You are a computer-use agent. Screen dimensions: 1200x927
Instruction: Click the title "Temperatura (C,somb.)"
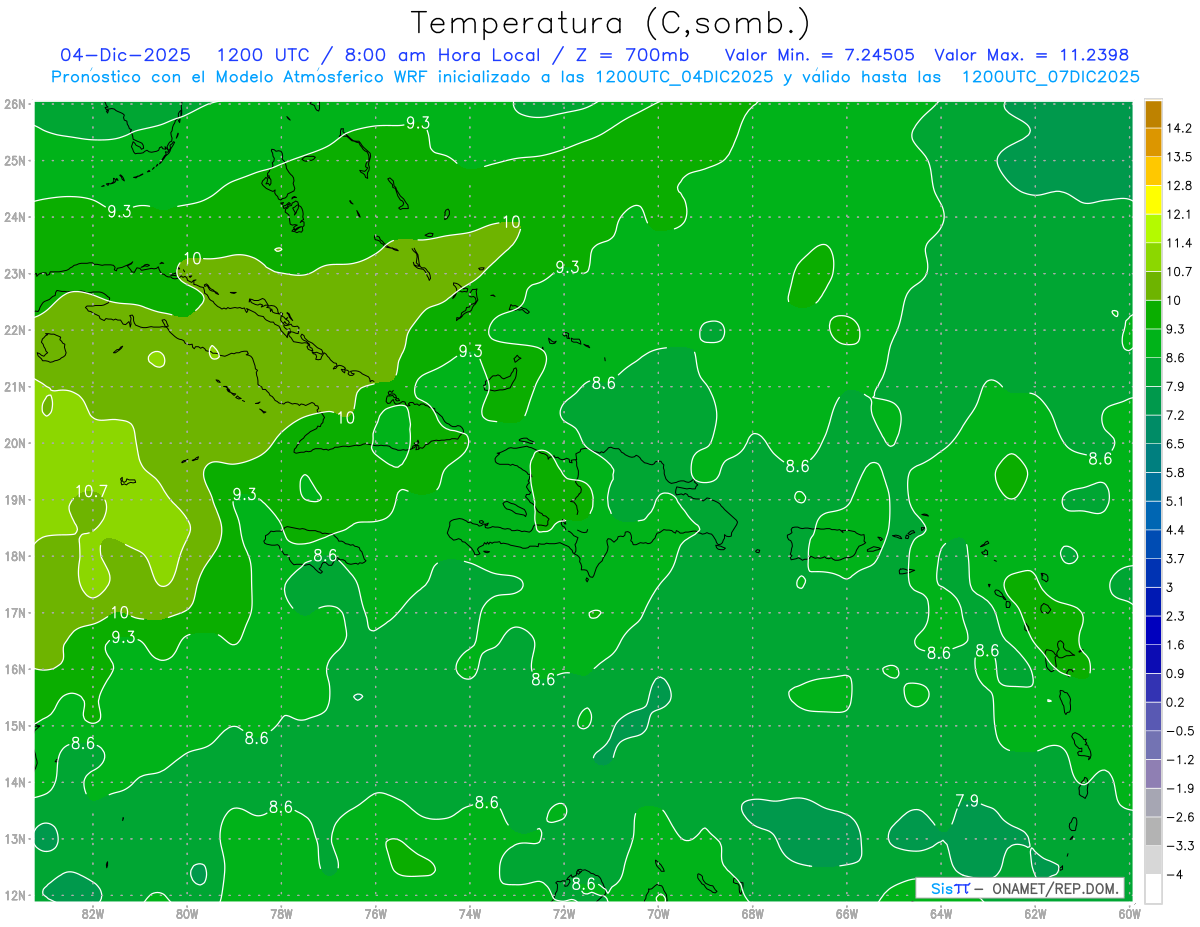tap(610, 22)
